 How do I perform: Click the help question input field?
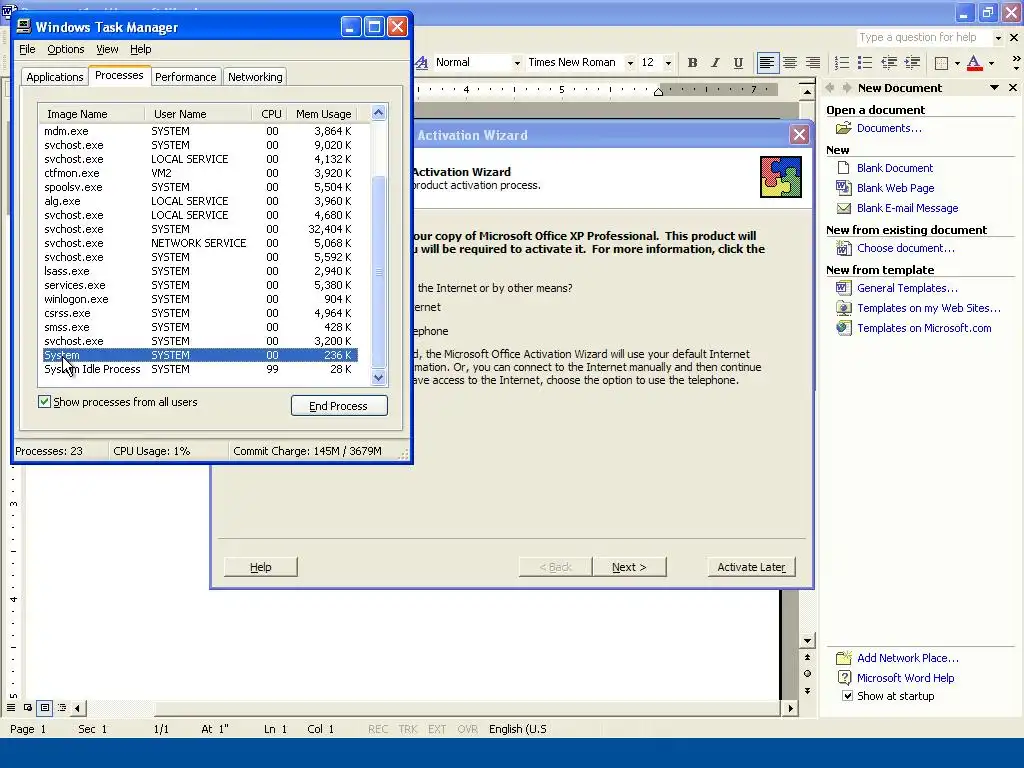[x=923, y=38]
